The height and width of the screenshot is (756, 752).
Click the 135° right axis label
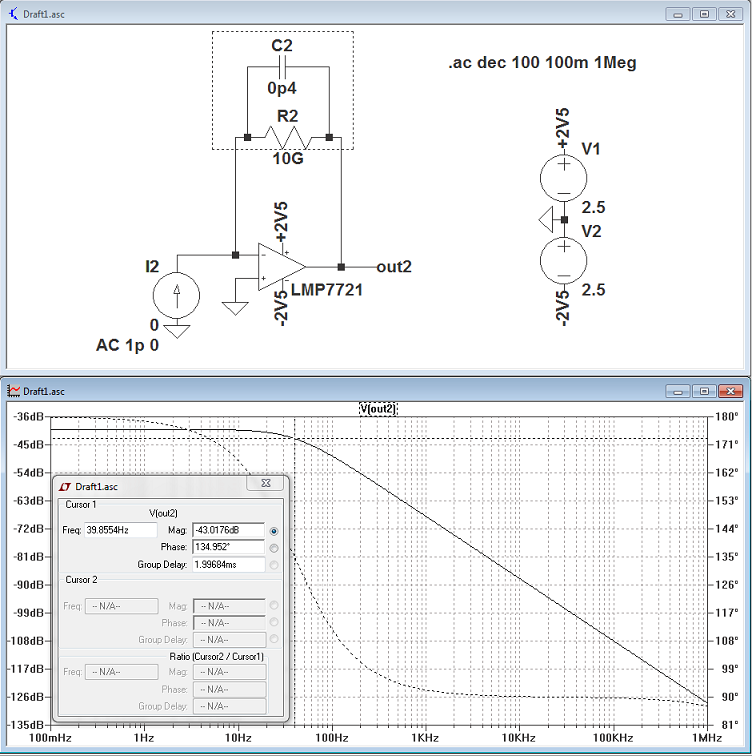[x=726, y=556]
